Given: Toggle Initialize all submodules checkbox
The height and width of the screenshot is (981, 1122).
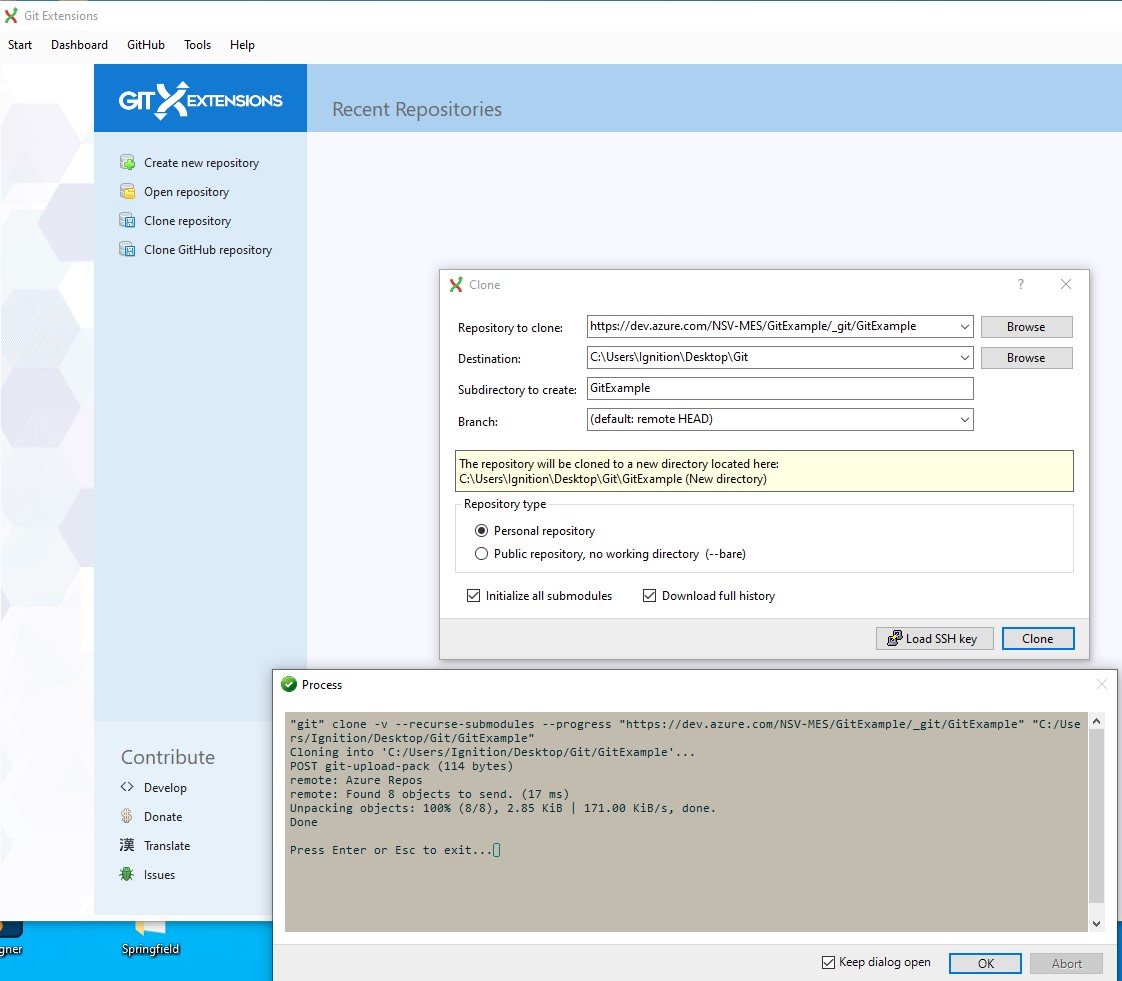Looking at the screenshot, I should pyautogui.click(x=473, y=595).
